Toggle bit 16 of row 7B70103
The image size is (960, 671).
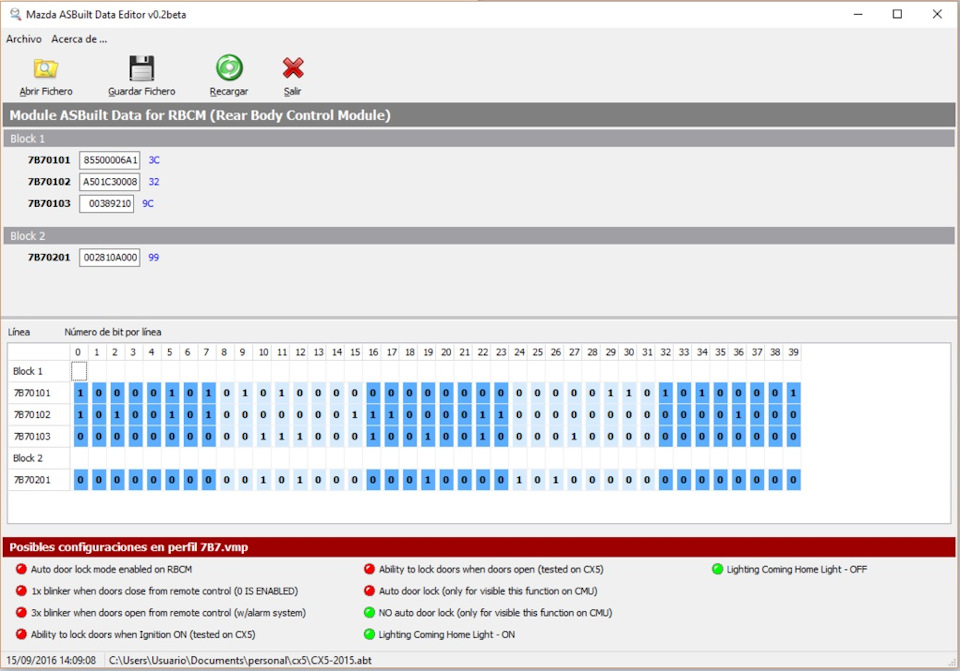coord(373,437)
